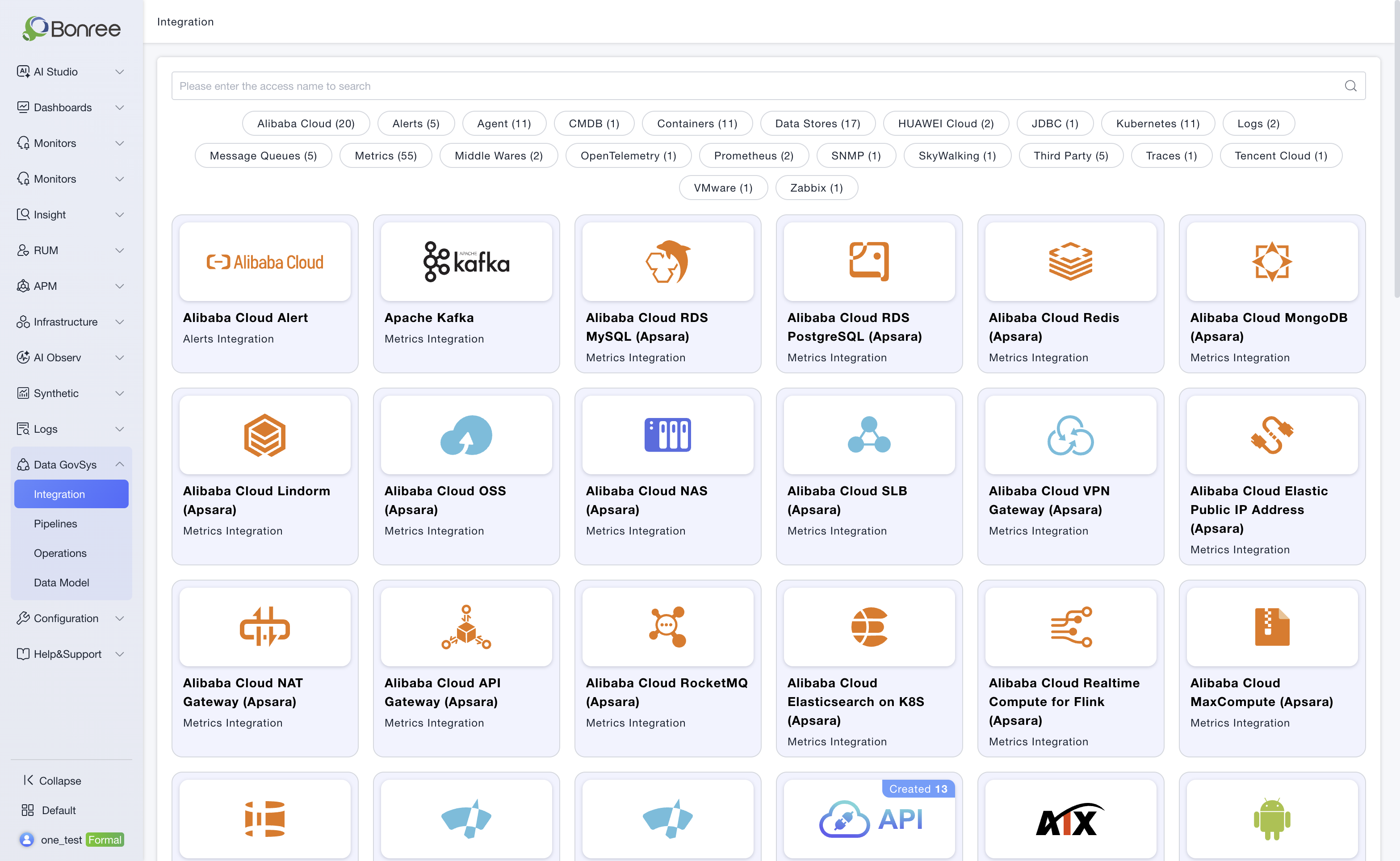Expand the Dashboards menu chevron
Image resolution: width=1400 pixels, height=861 pixels.
(x=120, y=107)
